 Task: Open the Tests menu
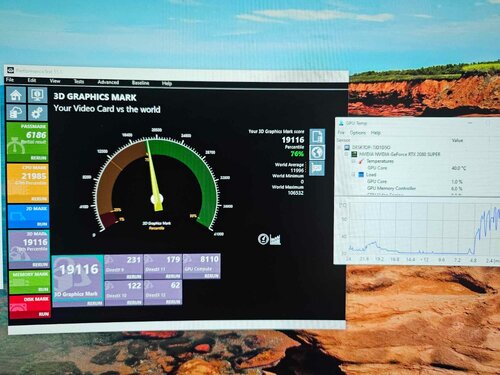coord(79,81)
